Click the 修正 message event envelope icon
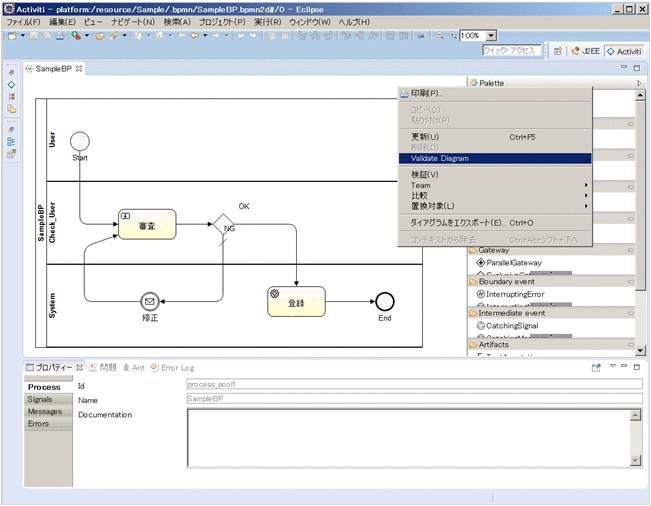The width and height of the screenshot is (651, 506). pyautogui.click(x=150, y=300)
